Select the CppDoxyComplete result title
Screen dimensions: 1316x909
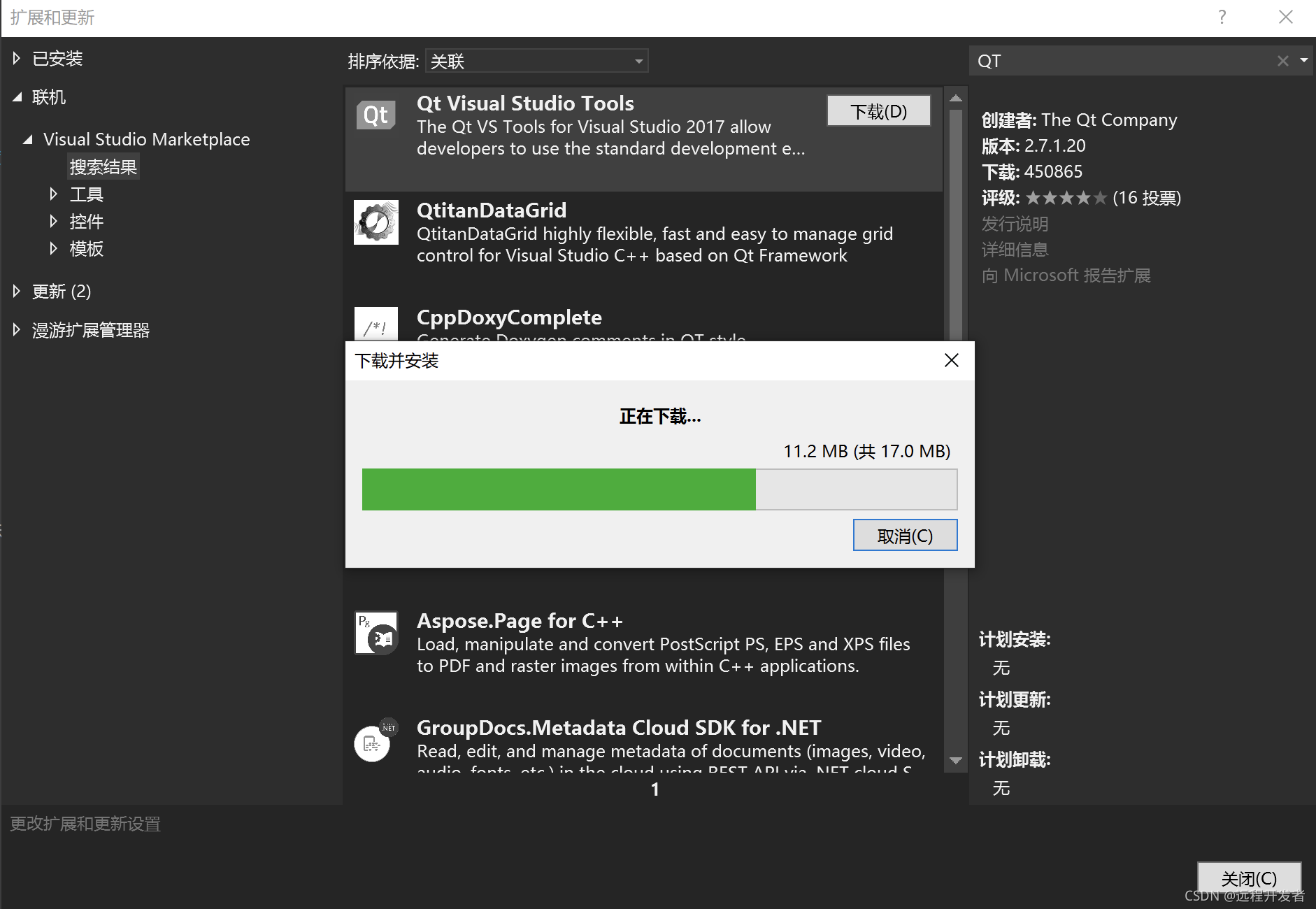click(x=509, y=317)
